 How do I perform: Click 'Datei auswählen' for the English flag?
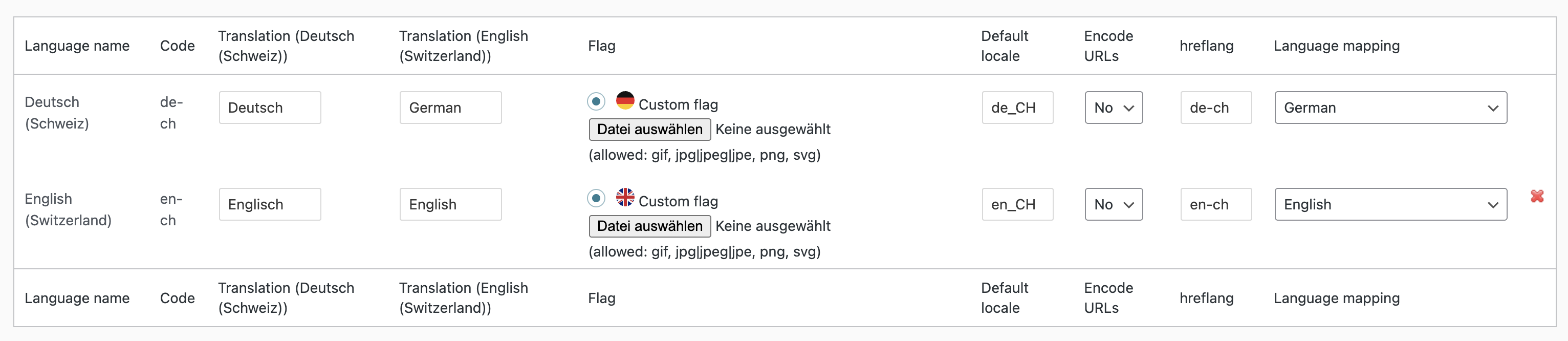click(x=649, y=226)
